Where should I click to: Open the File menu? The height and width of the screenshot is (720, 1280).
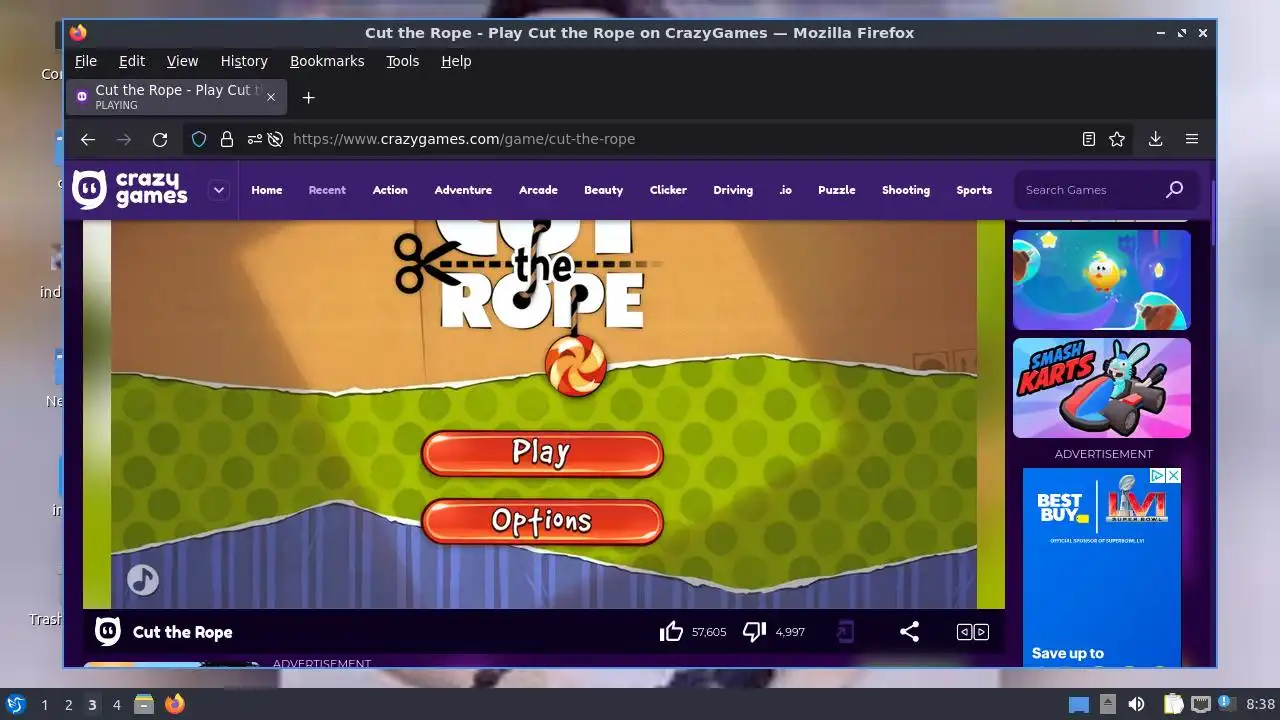(x=86, y=61)
